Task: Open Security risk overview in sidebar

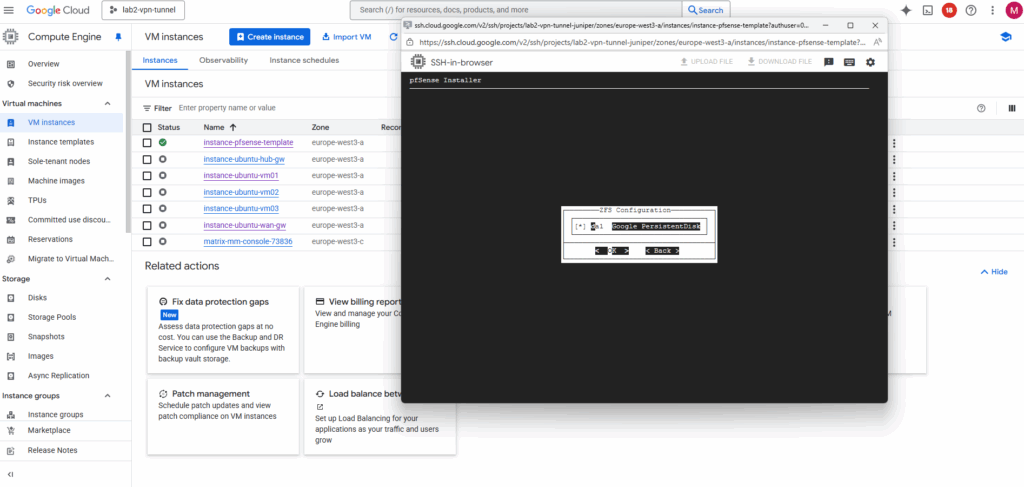Action: tap(65, 84)
